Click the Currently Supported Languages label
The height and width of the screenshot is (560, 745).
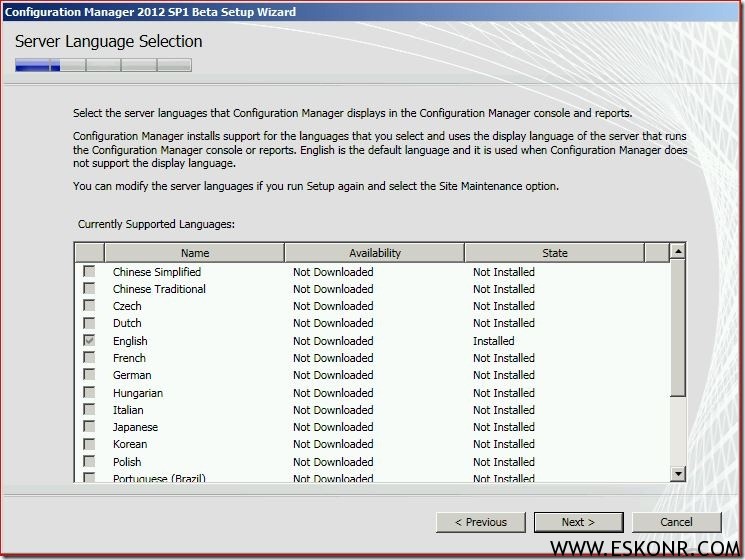click(x=156, y=224)
